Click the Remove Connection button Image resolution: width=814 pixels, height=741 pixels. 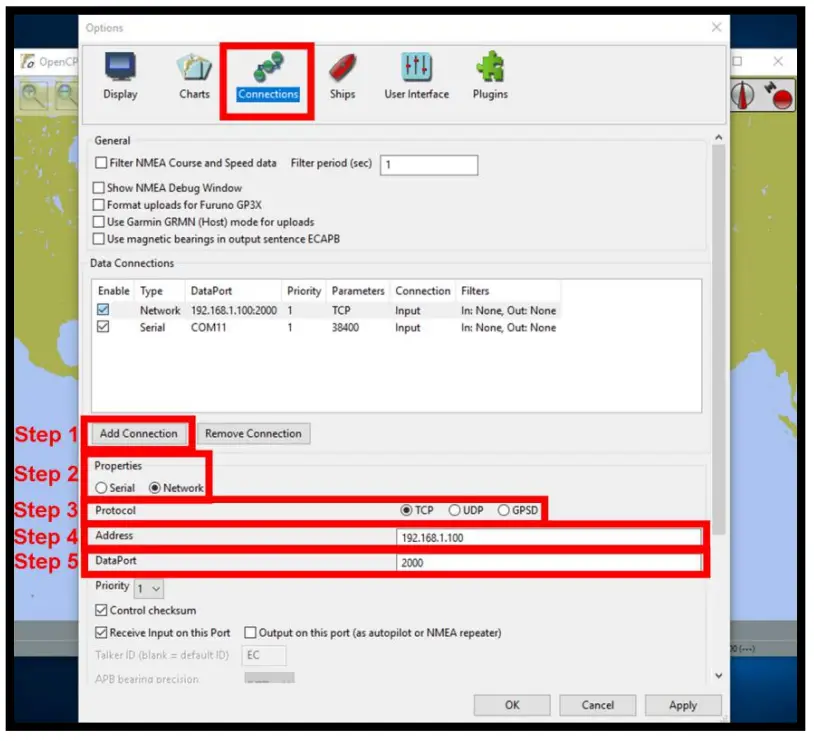pyautogui.click(x=253, y=434)
